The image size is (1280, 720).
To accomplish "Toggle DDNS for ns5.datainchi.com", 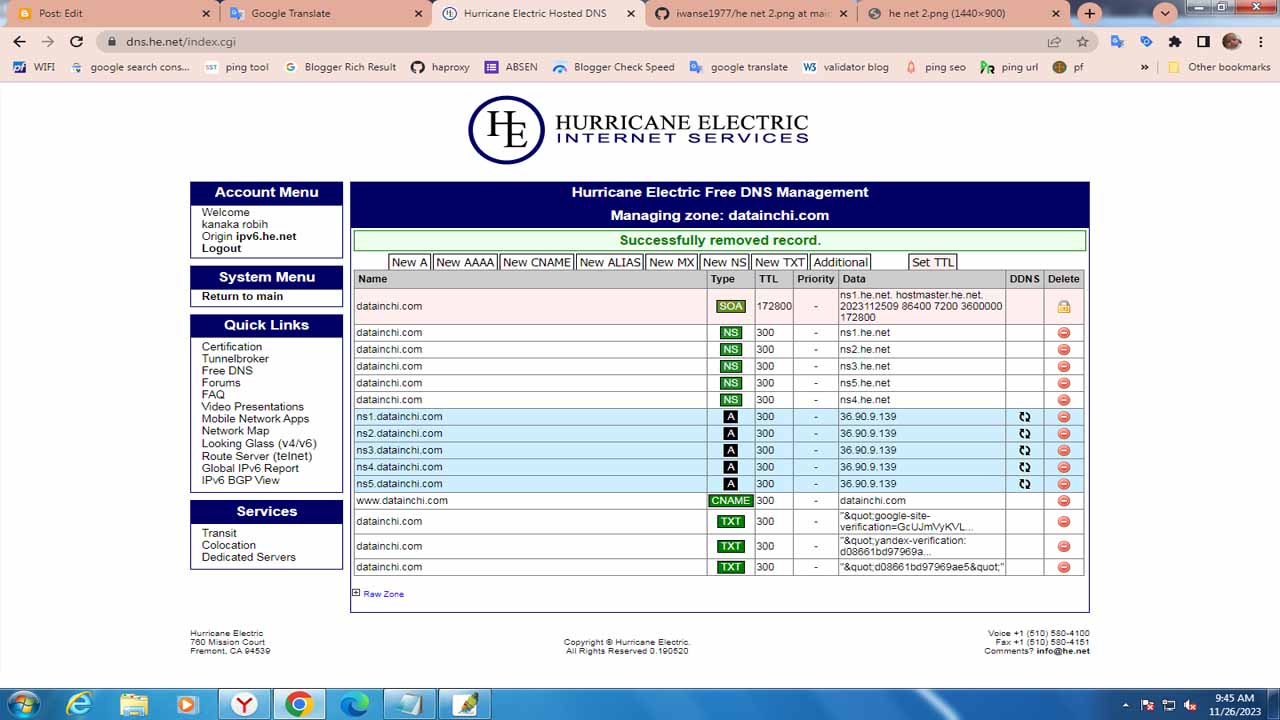I will [x=1024, y=484].
